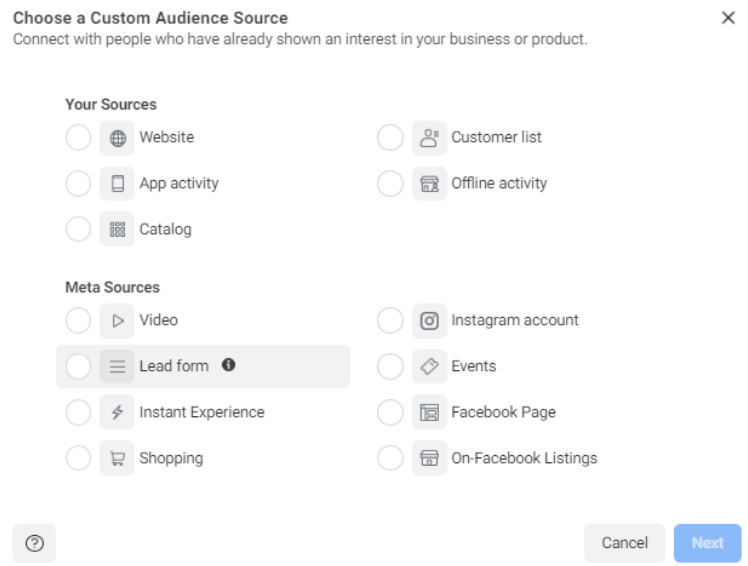Open info tooltip next to Lead form
The image size is (748, 566).
(x=228, y=366)
